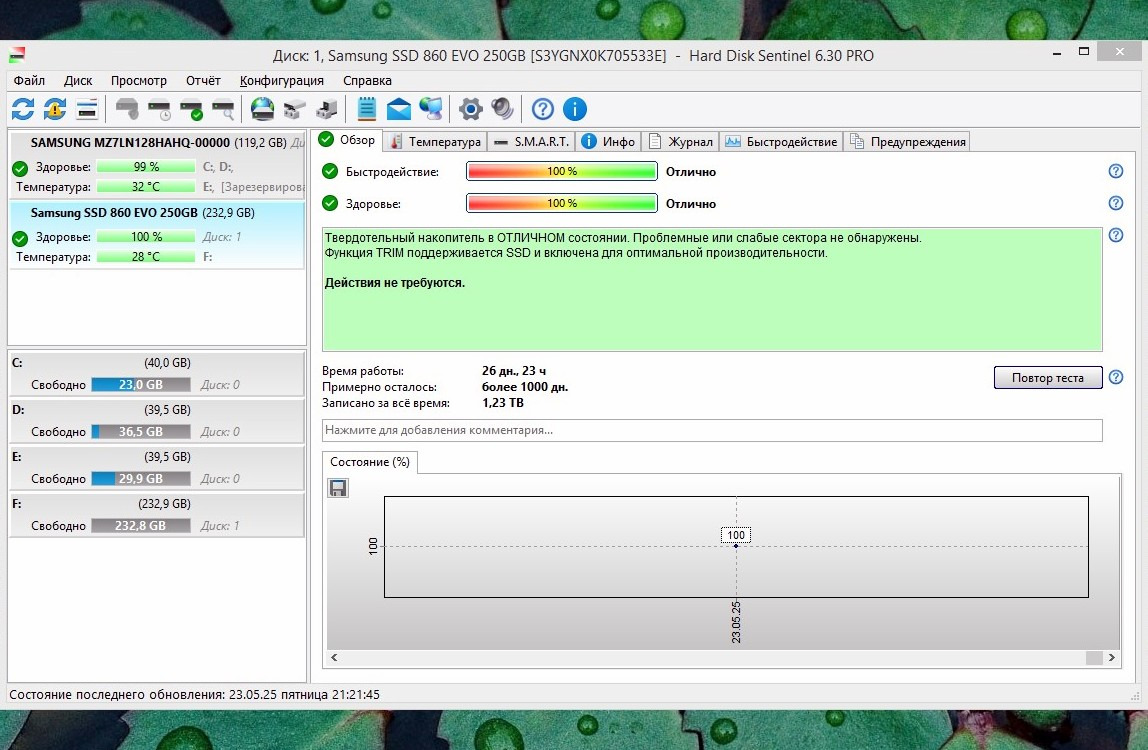Screen dimensions: 1148x750
Task: Open the Конфигурация menu
Action: [x=281, y=80]
